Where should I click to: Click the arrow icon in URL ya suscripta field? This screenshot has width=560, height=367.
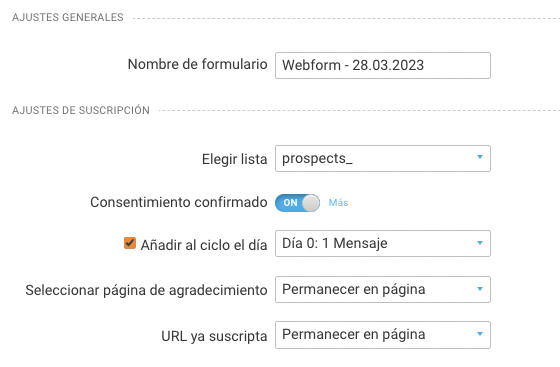point(480,334)
